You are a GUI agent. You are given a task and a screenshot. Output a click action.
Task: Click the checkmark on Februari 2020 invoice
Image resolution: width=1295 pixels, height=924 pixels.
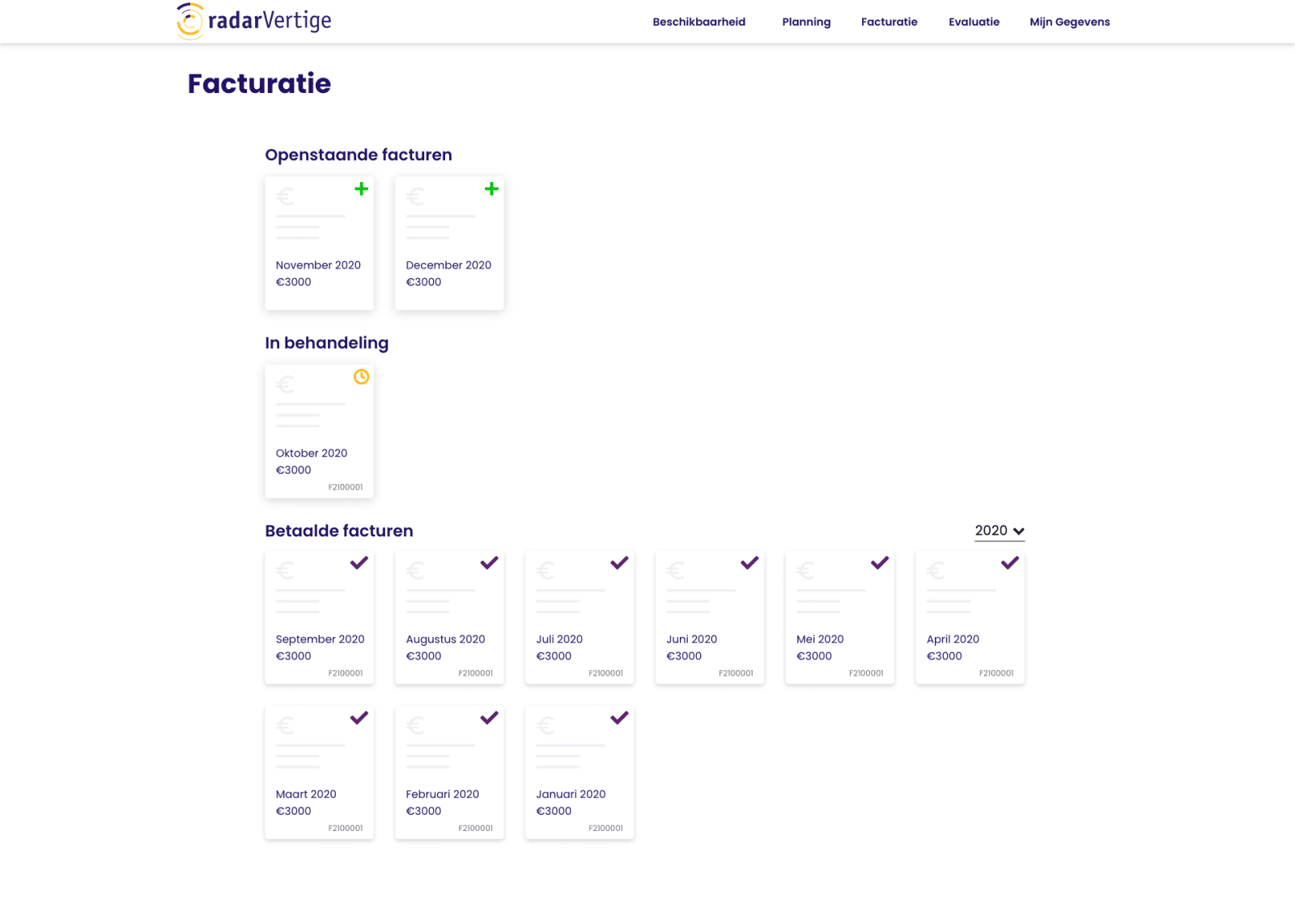click(x=489, y=718)
